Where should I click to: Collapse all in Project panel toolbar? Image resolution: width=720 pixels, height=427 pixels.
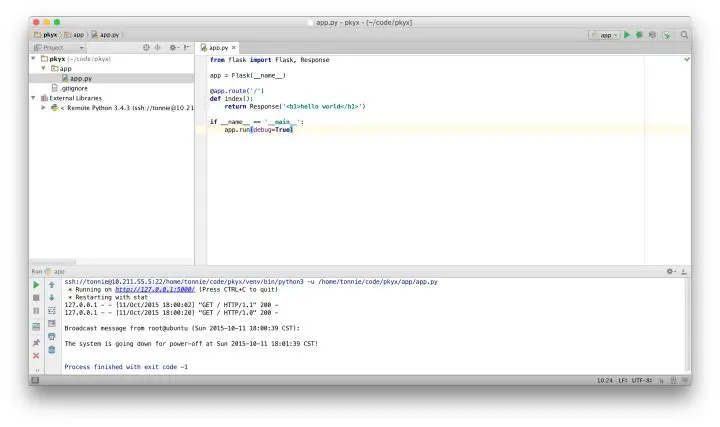pos(158,47)
